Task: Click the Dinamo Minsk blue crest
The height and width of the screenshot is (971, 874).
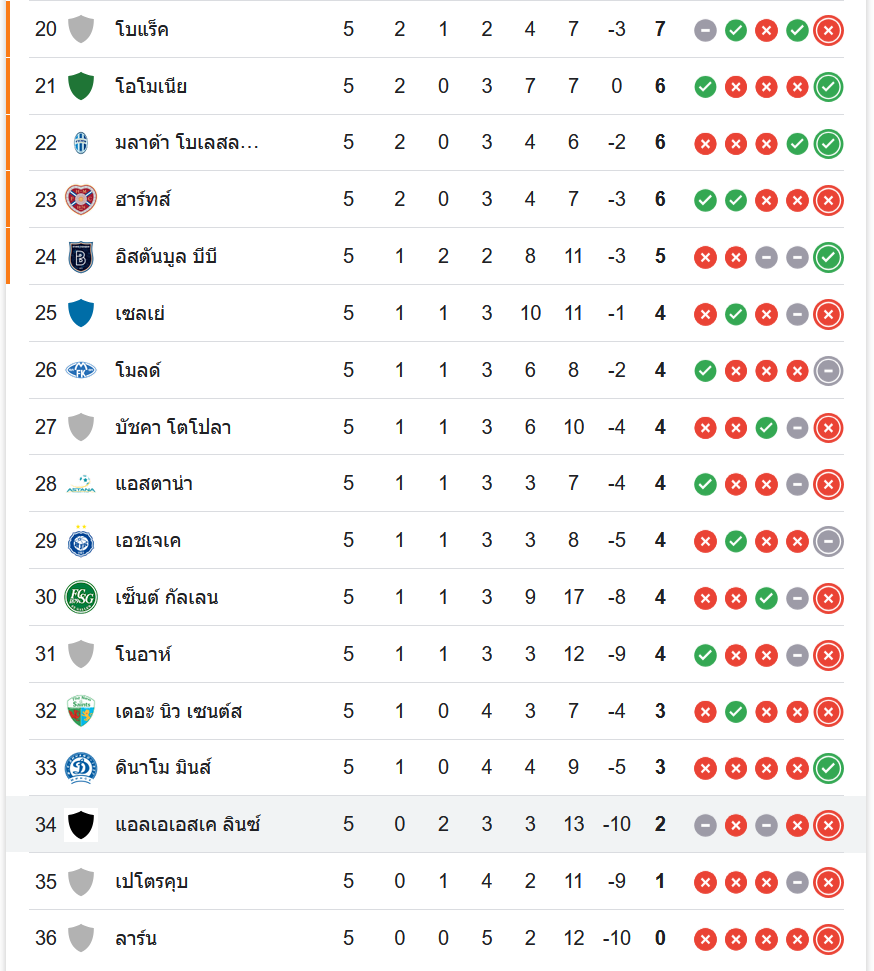Action: tap(80, 768)
